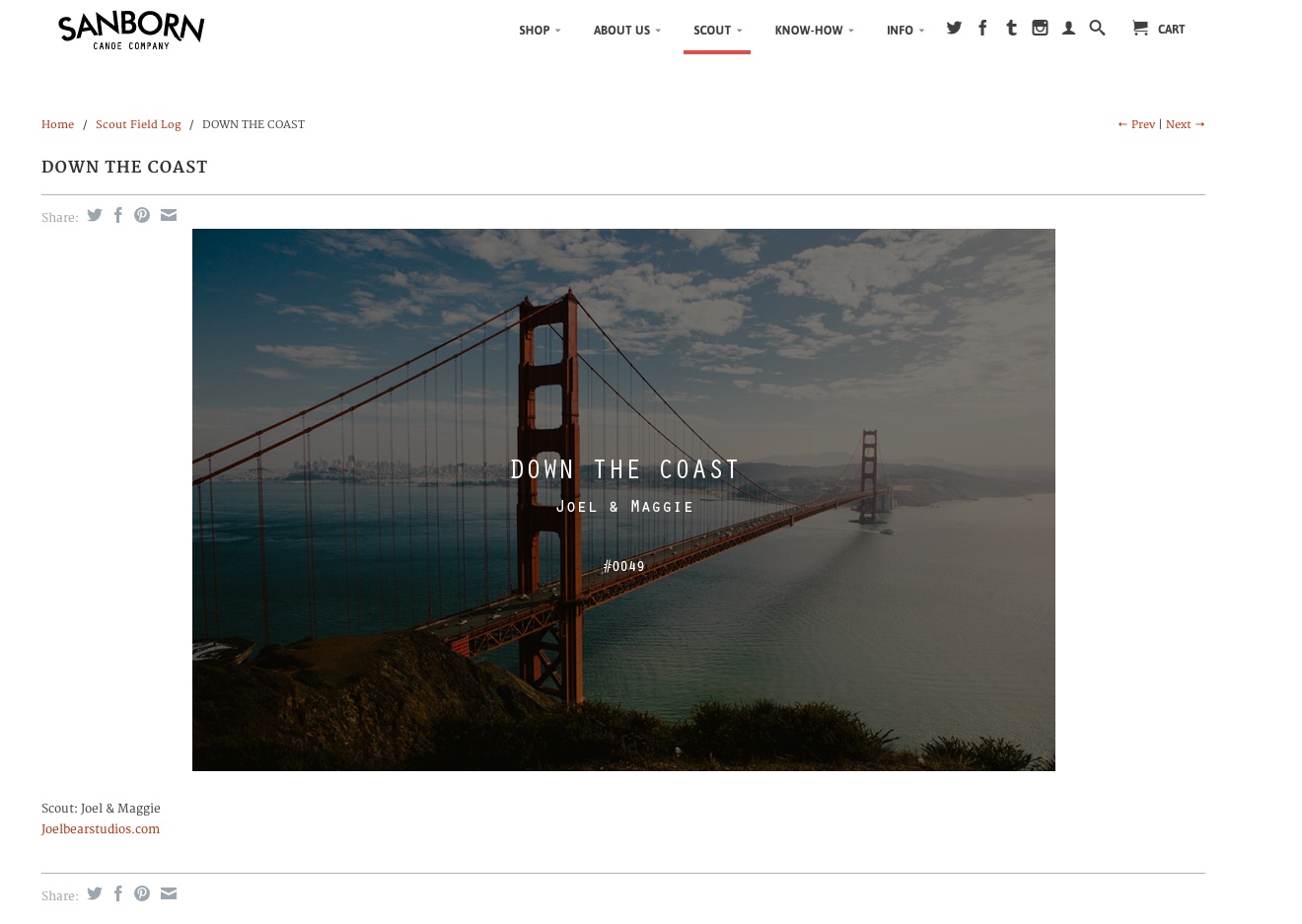Open Sanborn's Twitter page from header
Screen dimensions: 1302x924
[954, 29]
